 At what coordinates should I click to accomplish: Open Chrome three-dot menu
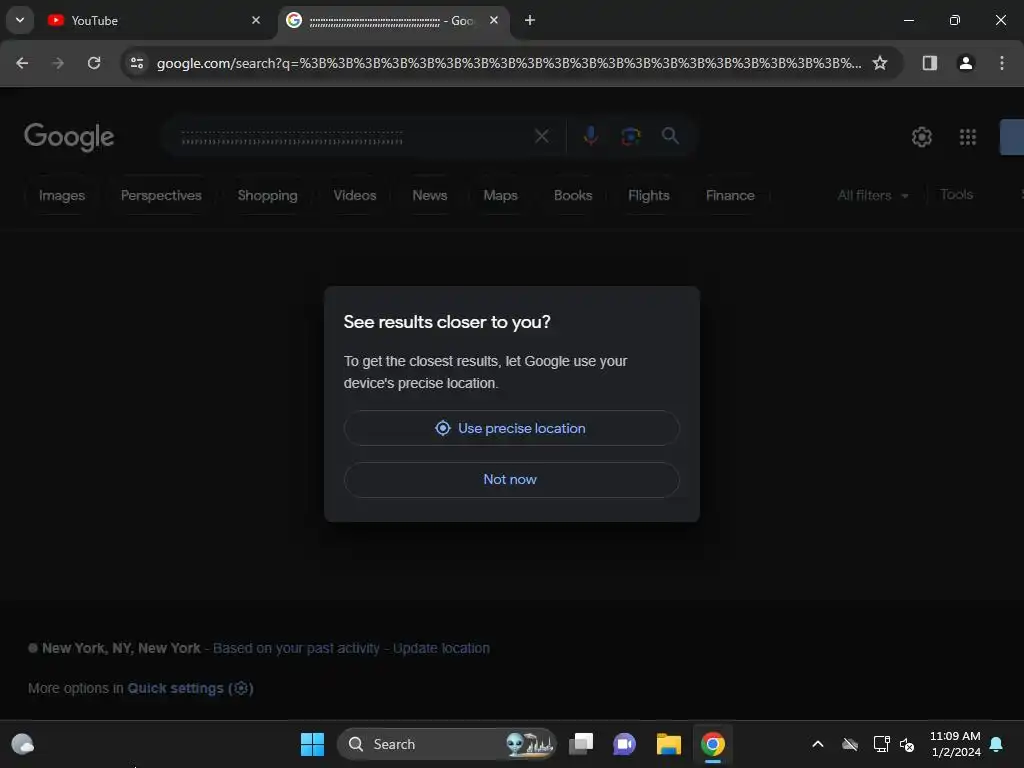coord(1002,63)
